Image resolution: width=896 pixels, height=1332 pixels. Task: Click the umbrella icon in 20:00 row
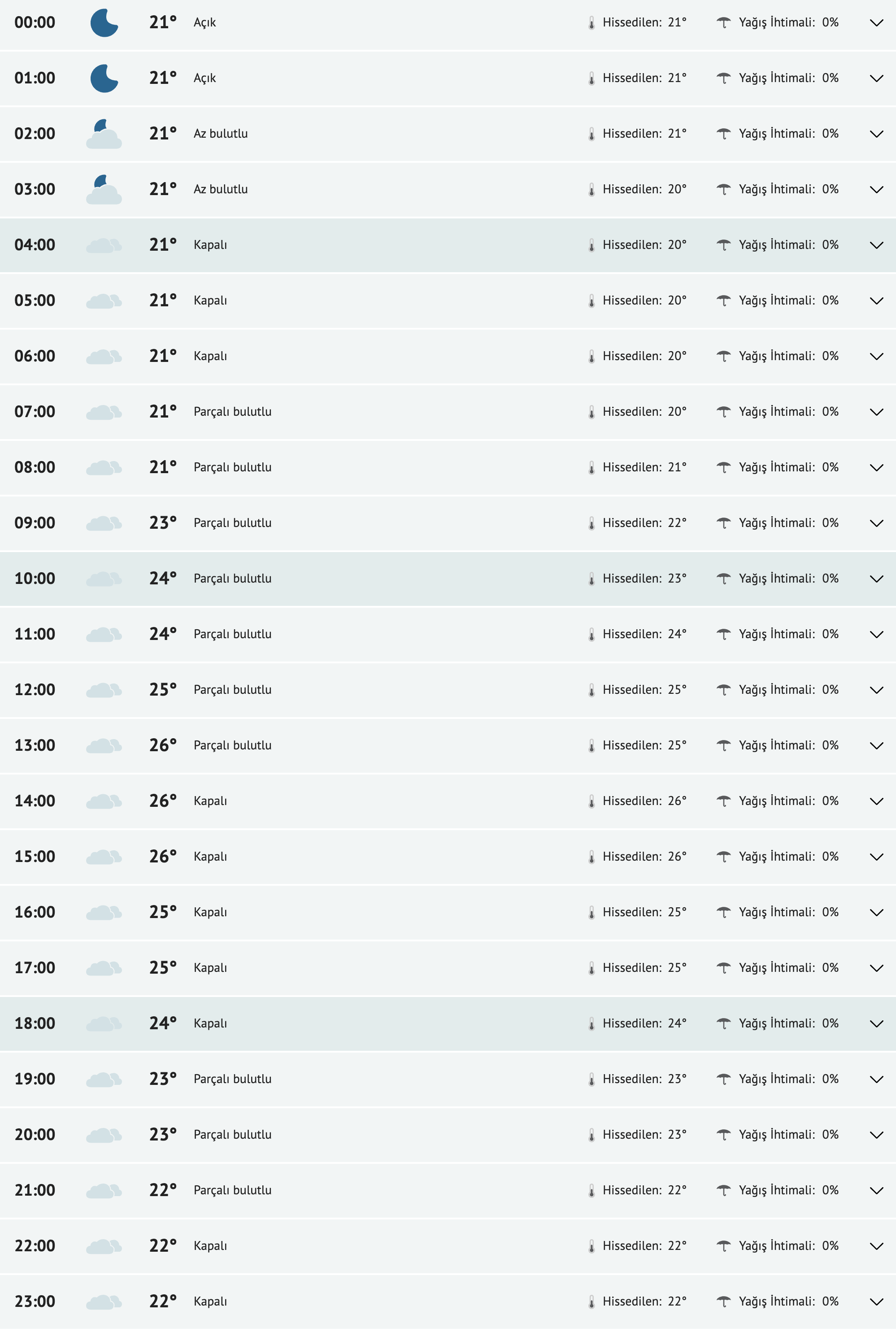[x=723, y=1134]
